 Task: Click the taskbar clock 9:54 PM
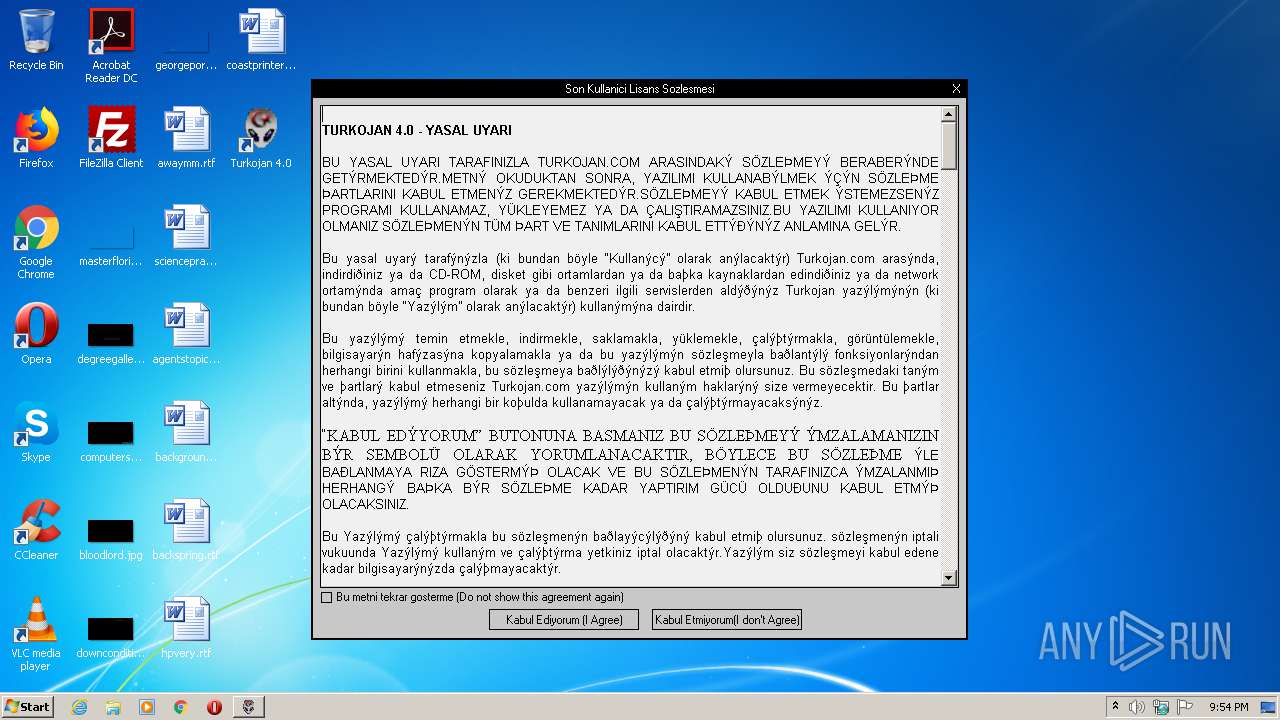(1228, 707)
